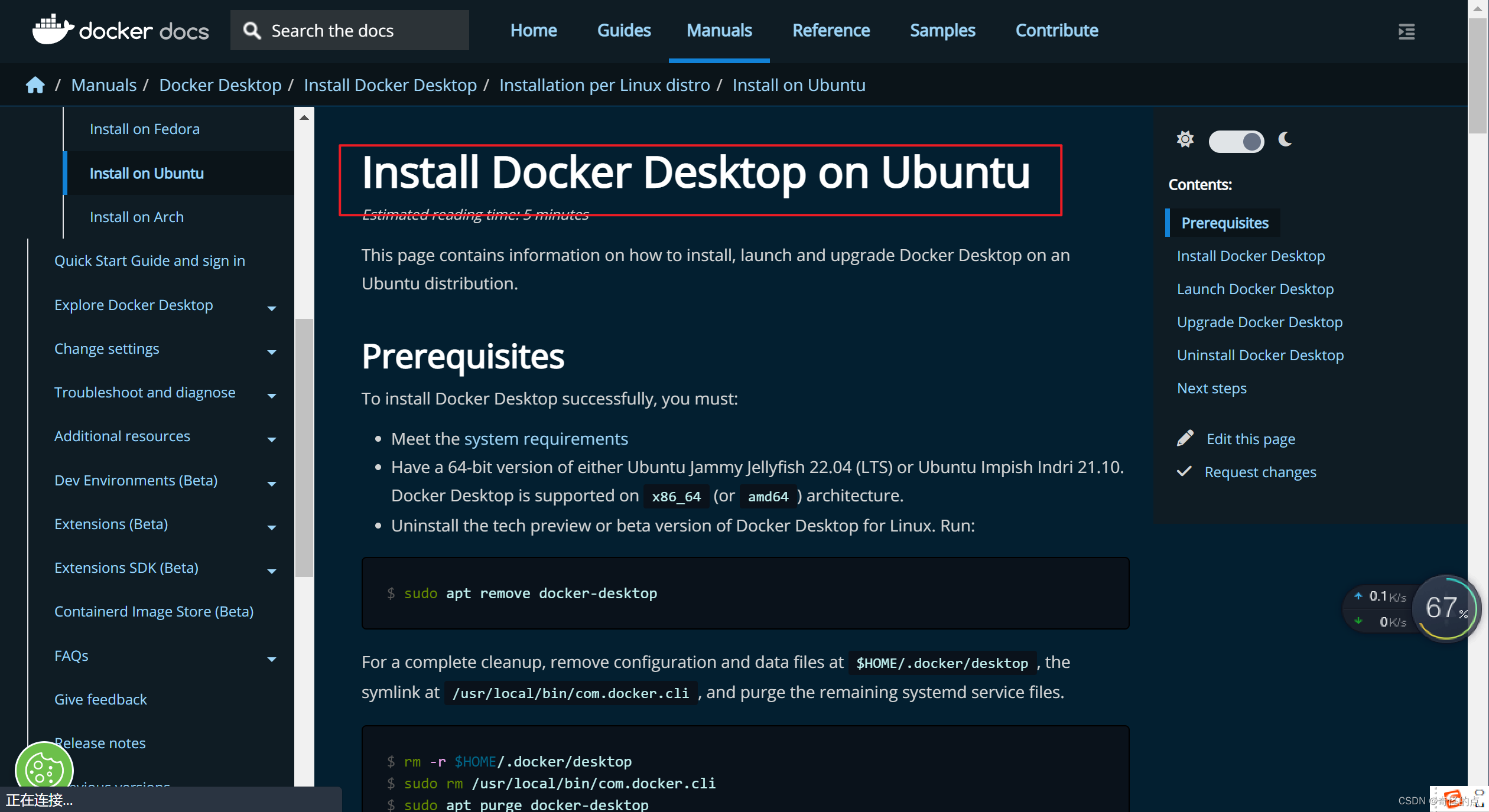Click the pencil icon next to Edit this page
The width and height of the screenshot is (1489, 812).
pyautogui.click(x=1185, y=438)
